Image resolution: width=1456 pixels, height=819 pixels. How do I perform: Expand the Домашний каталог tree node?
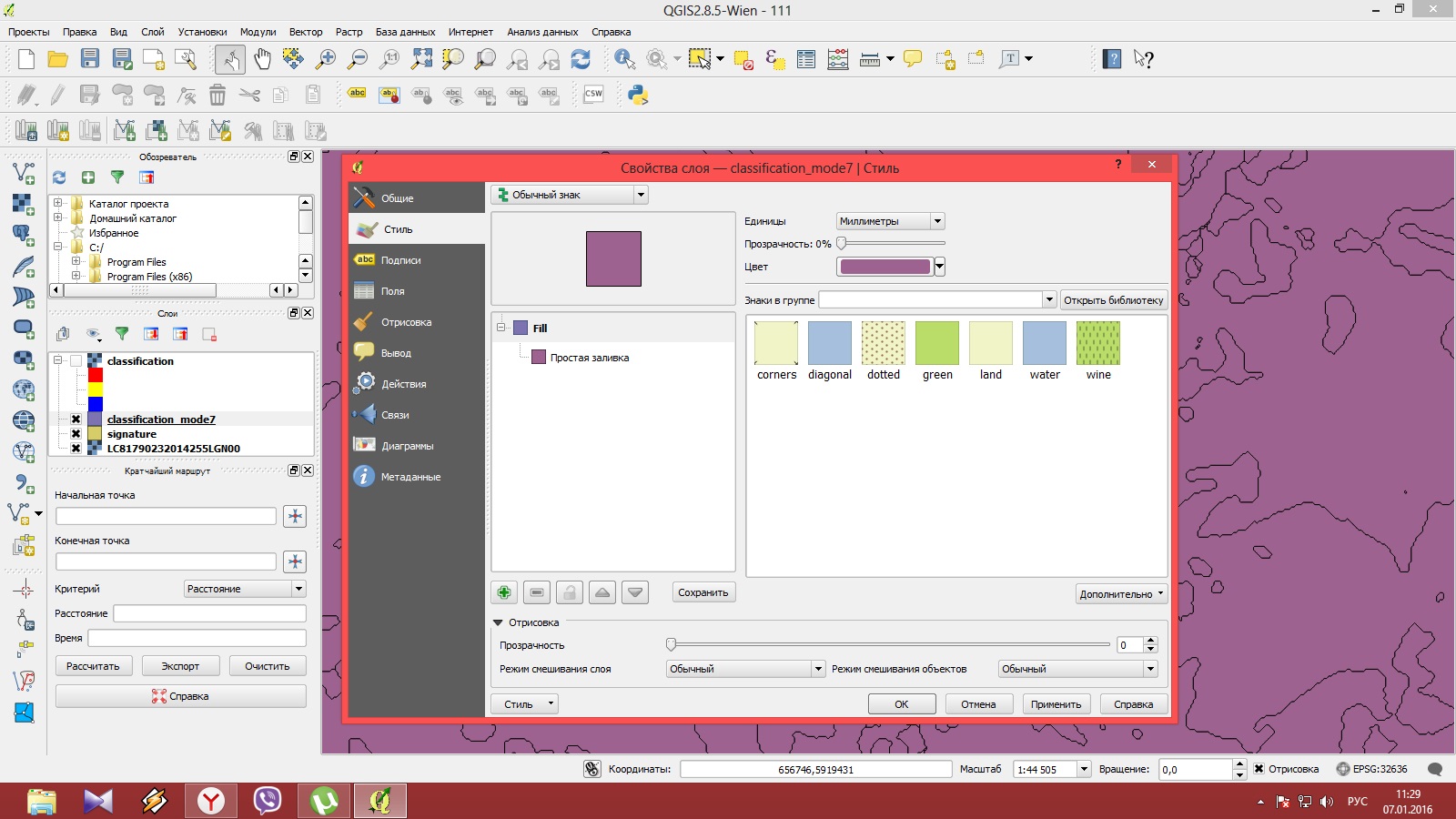[58, 217]
